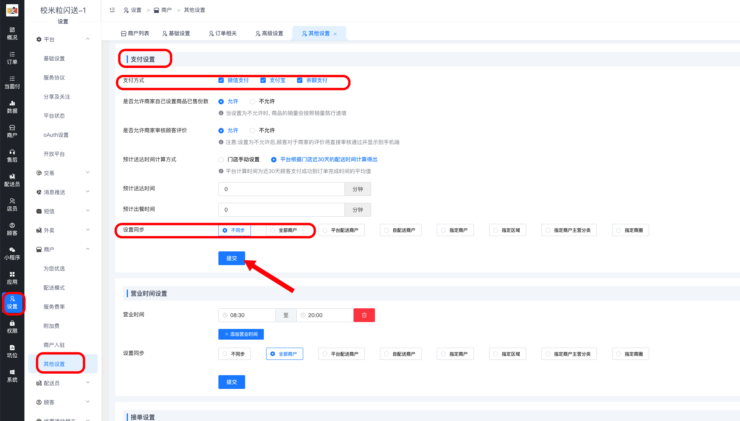Select 门店手动设置 radio option
The image size is (740, 421).
pos(221,159)
